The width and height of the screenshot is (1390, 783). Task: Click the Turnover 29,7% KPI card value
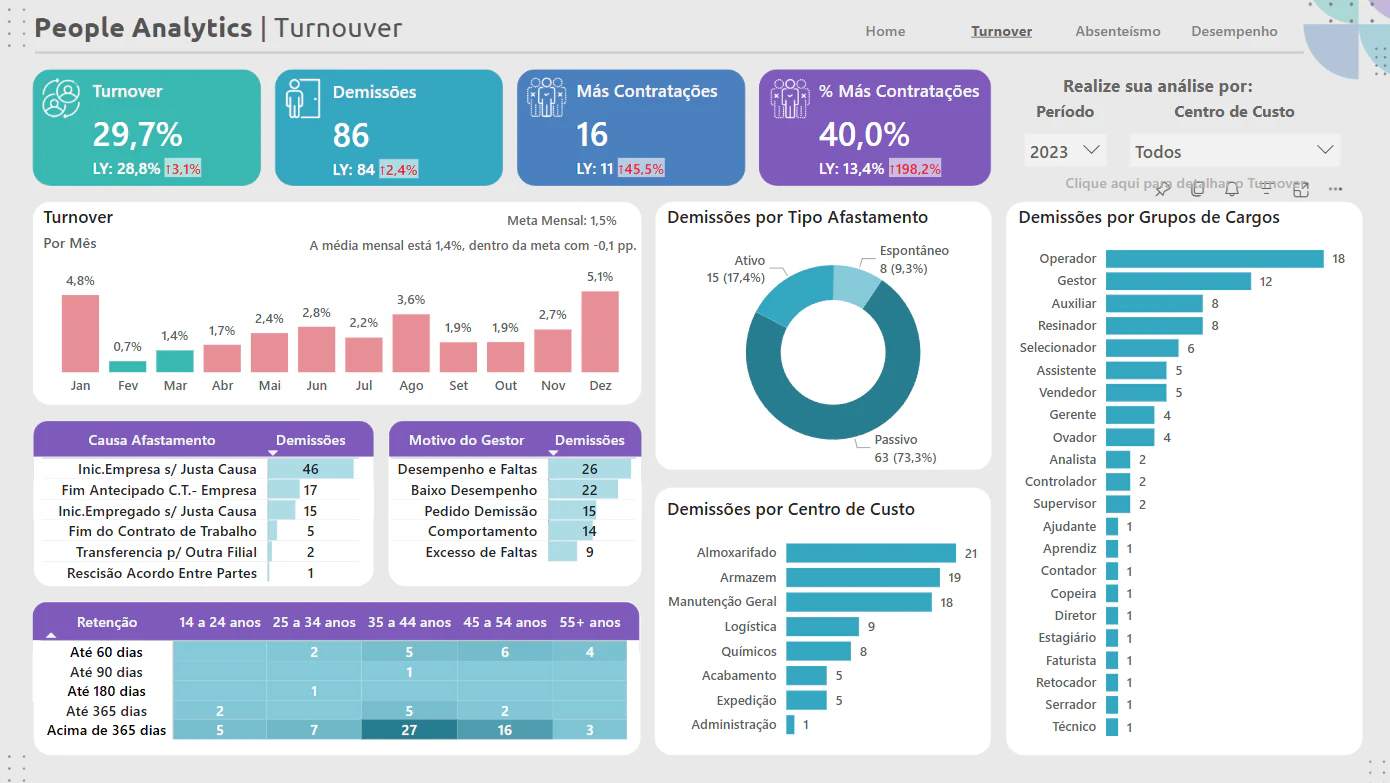(137, 134)
